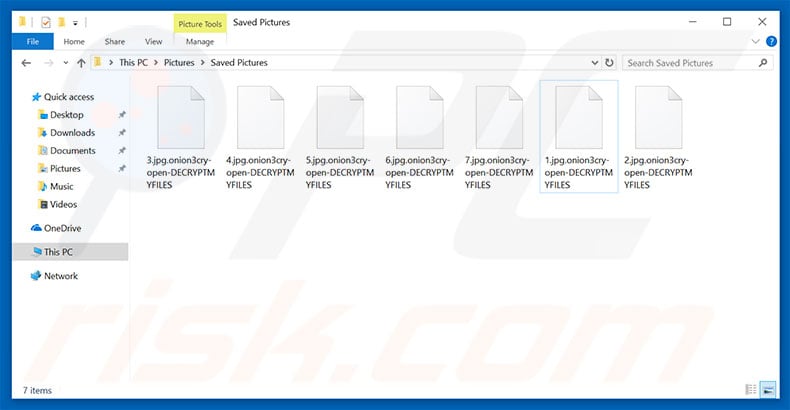Click Pictures in address breadcrumb
This screenshot has height=410, width=790.
point(179,62)
